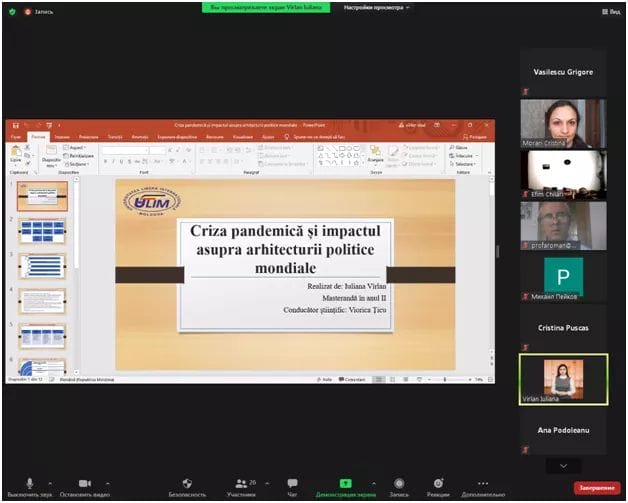Select Morari Cristina's video tile
The height and width of the screenshot is (503, 628).
click(x=562, y=123)
